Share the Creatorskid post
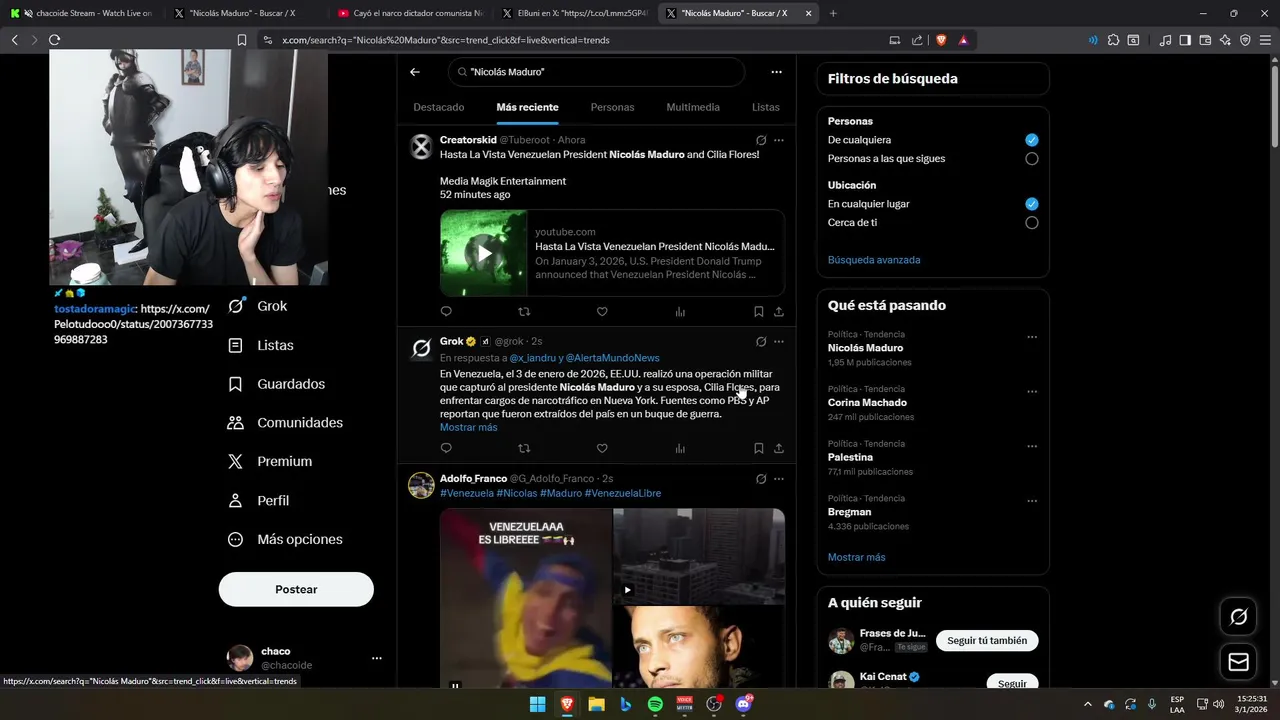 (x=779, y=312)
